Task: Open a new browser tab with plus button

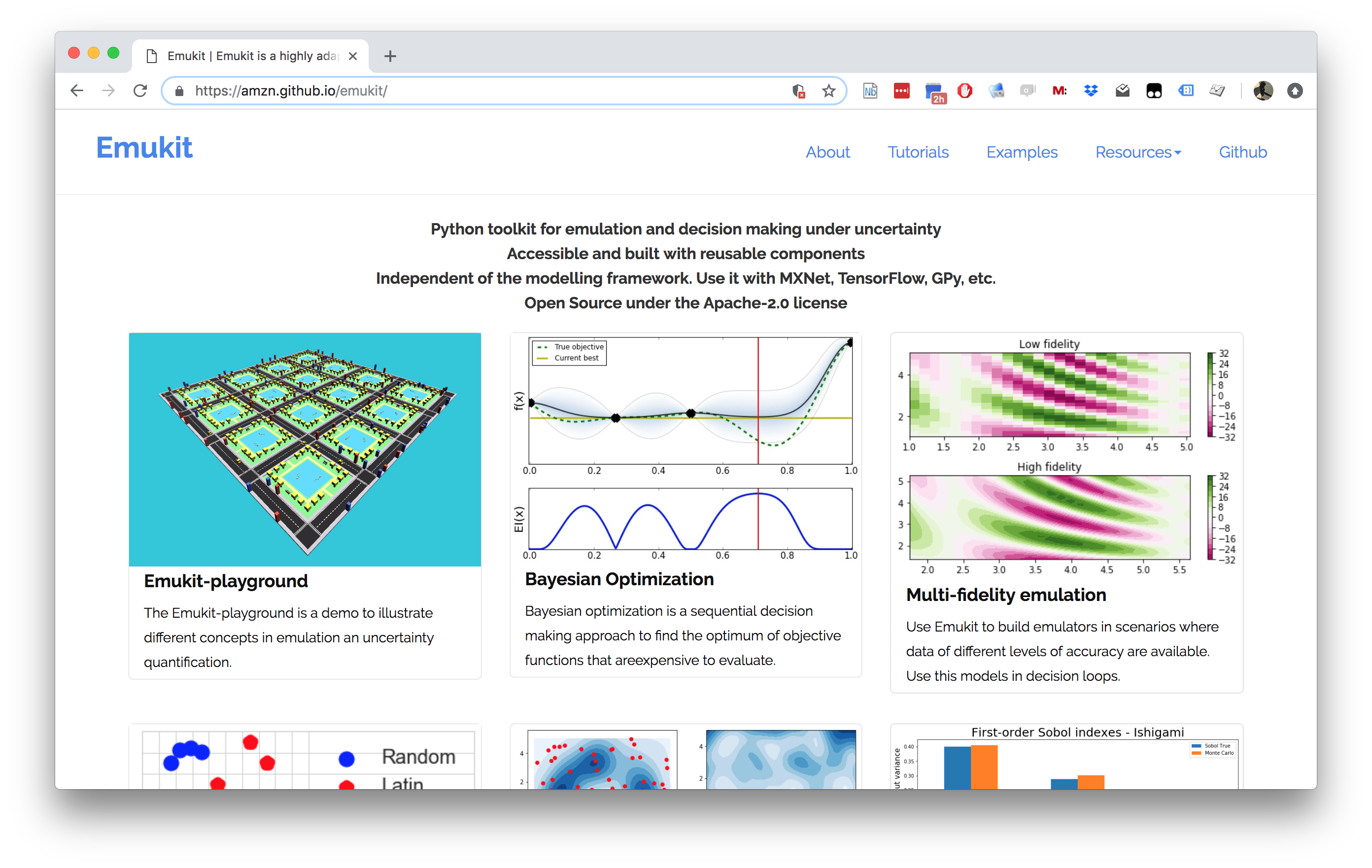Action: point(390,56)
